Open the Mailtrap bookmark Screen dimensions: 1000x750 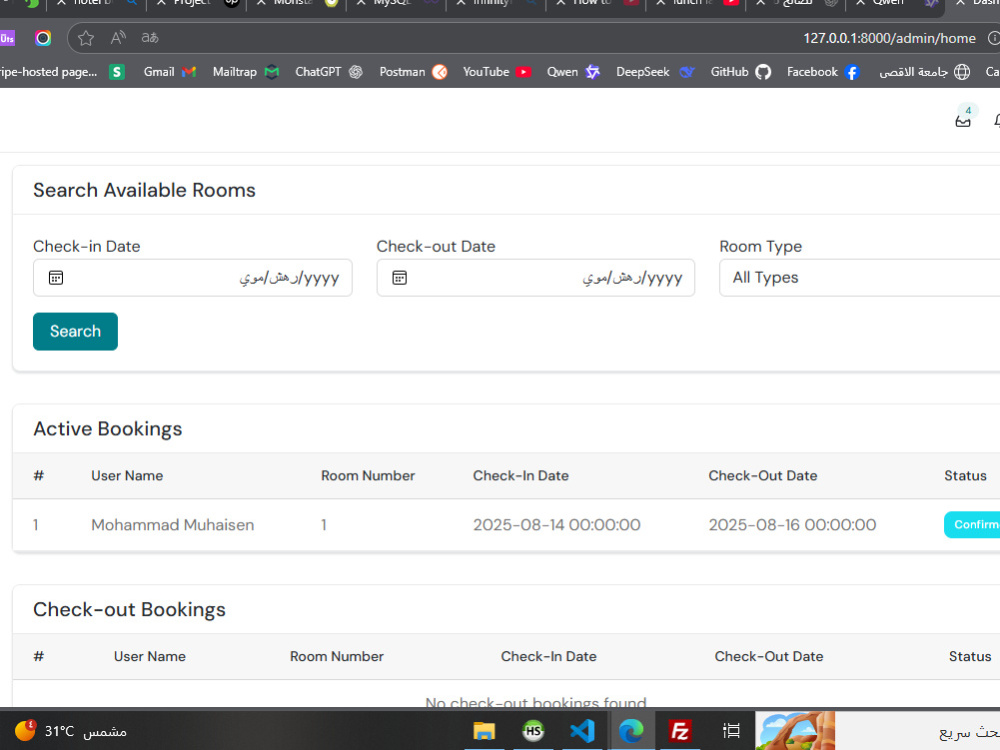(x=246, y=72)
